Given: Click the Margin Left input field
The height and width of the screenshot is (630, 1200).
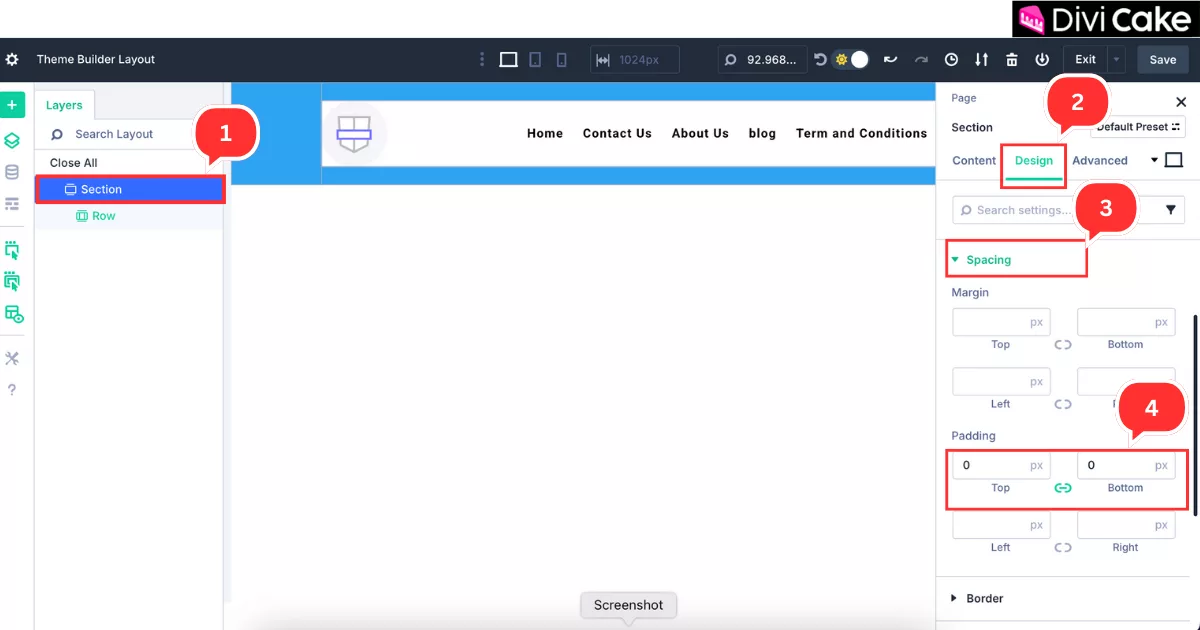Looking at the screenshot, I should (x=1001, y=382).
